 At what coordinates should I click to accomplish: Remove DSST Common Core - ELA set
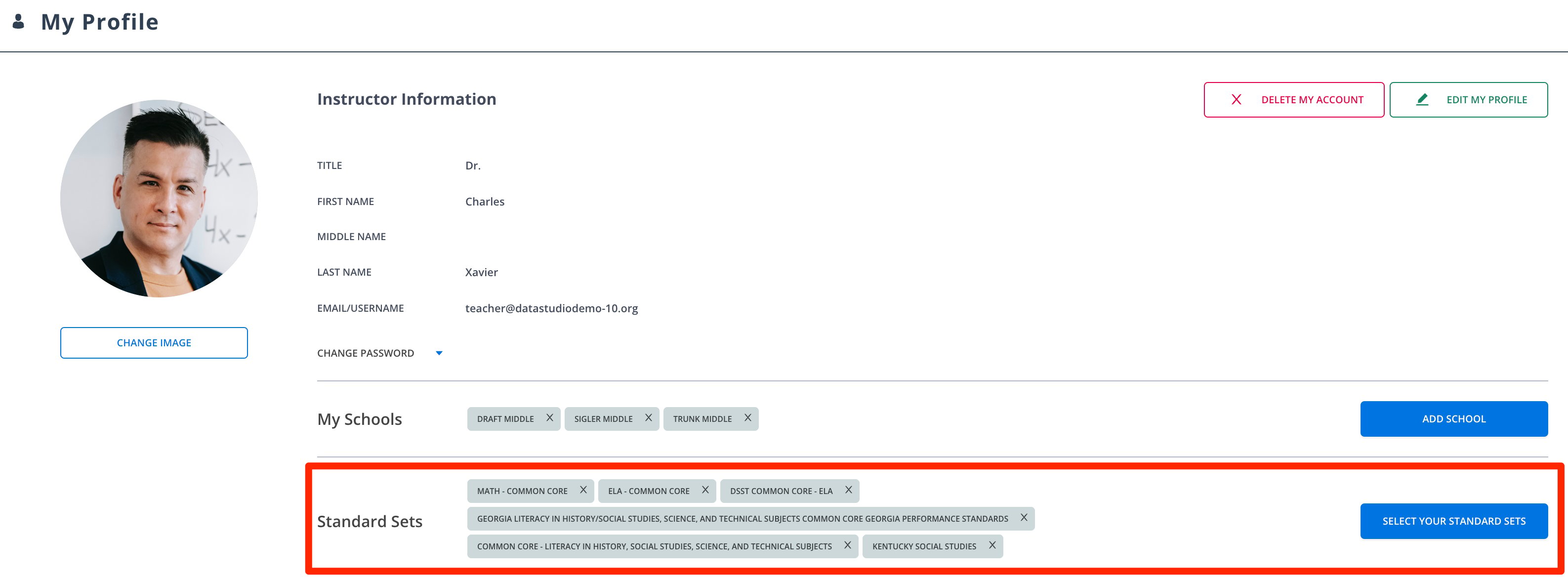click(848, 490)
